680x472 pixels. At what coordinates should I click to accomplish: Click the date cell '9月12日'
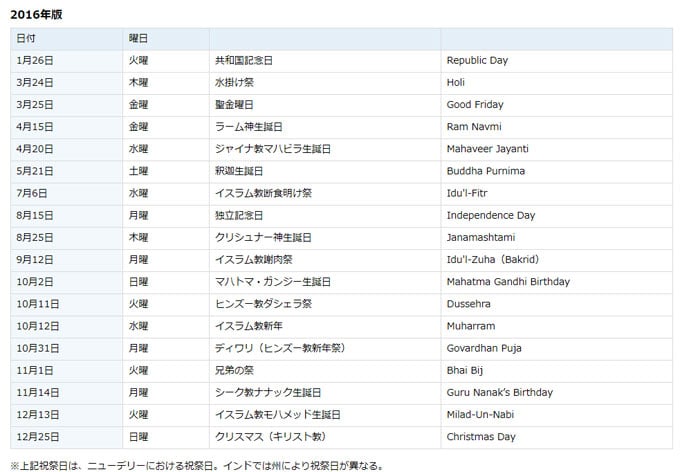point(67,260)
